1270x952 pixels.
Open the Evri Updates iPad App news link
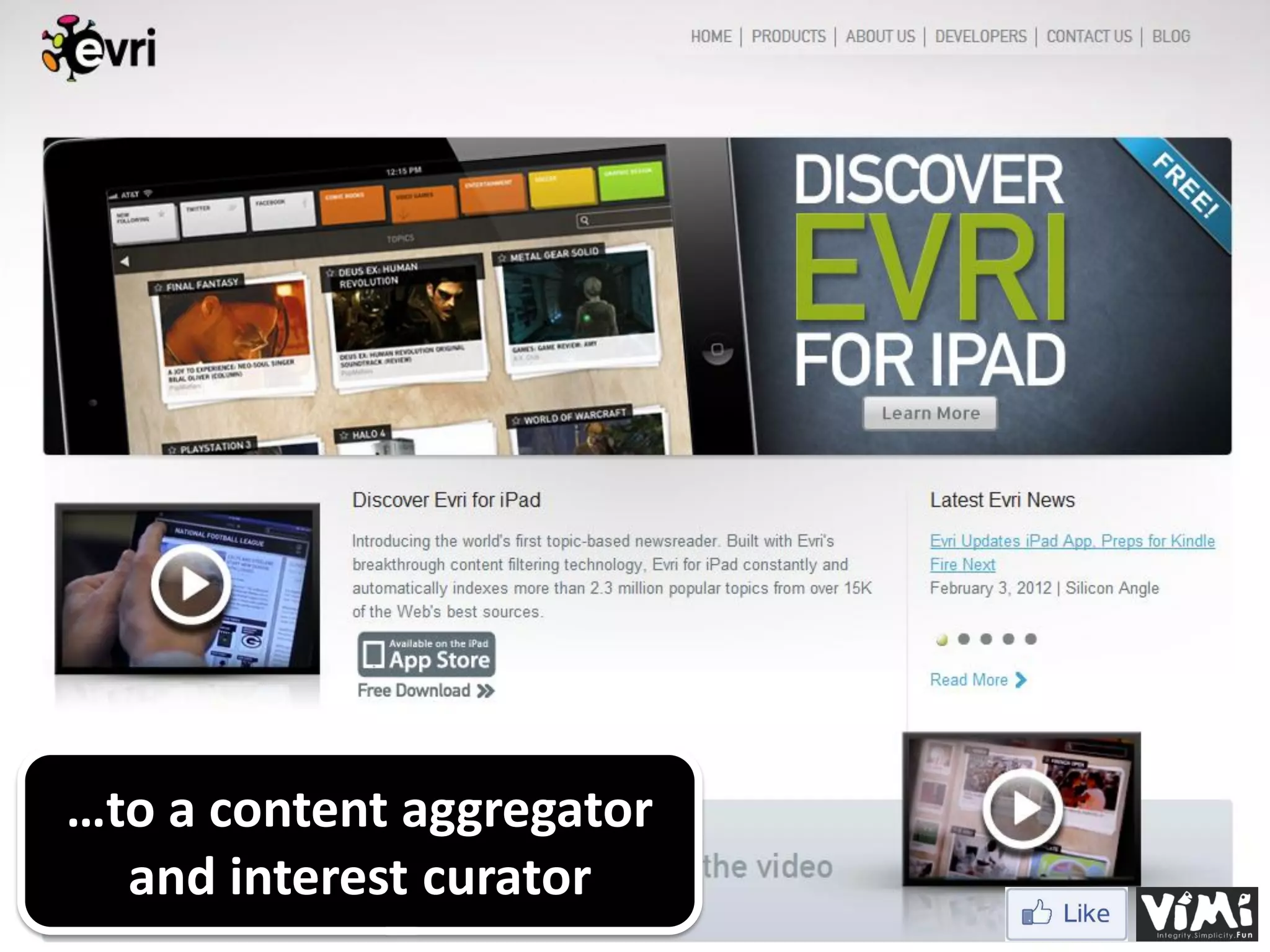coord(1072,552)
